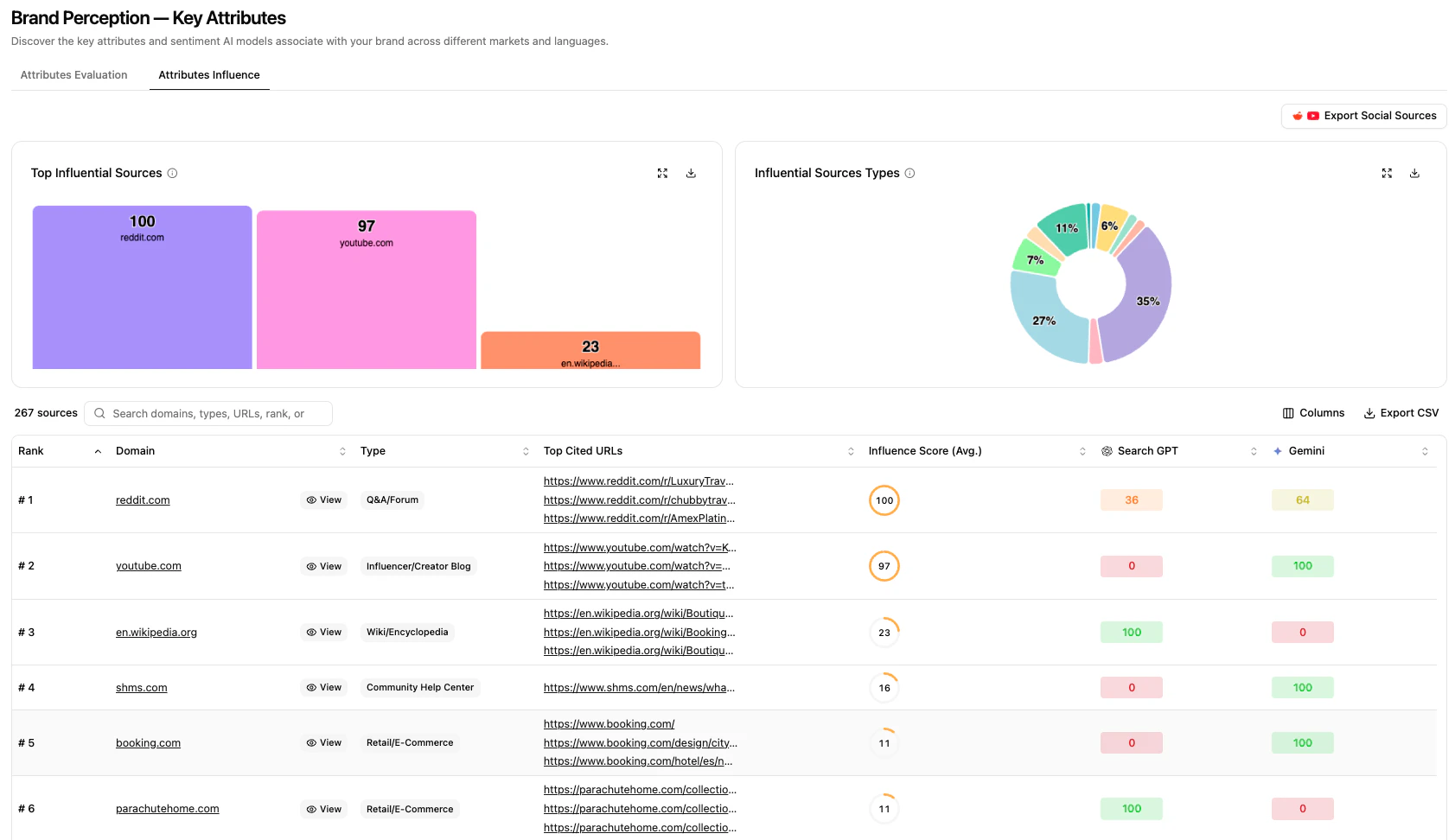The image size is (1455, 840).
Task: View details for youtube.com row
Action: point(324,566)
